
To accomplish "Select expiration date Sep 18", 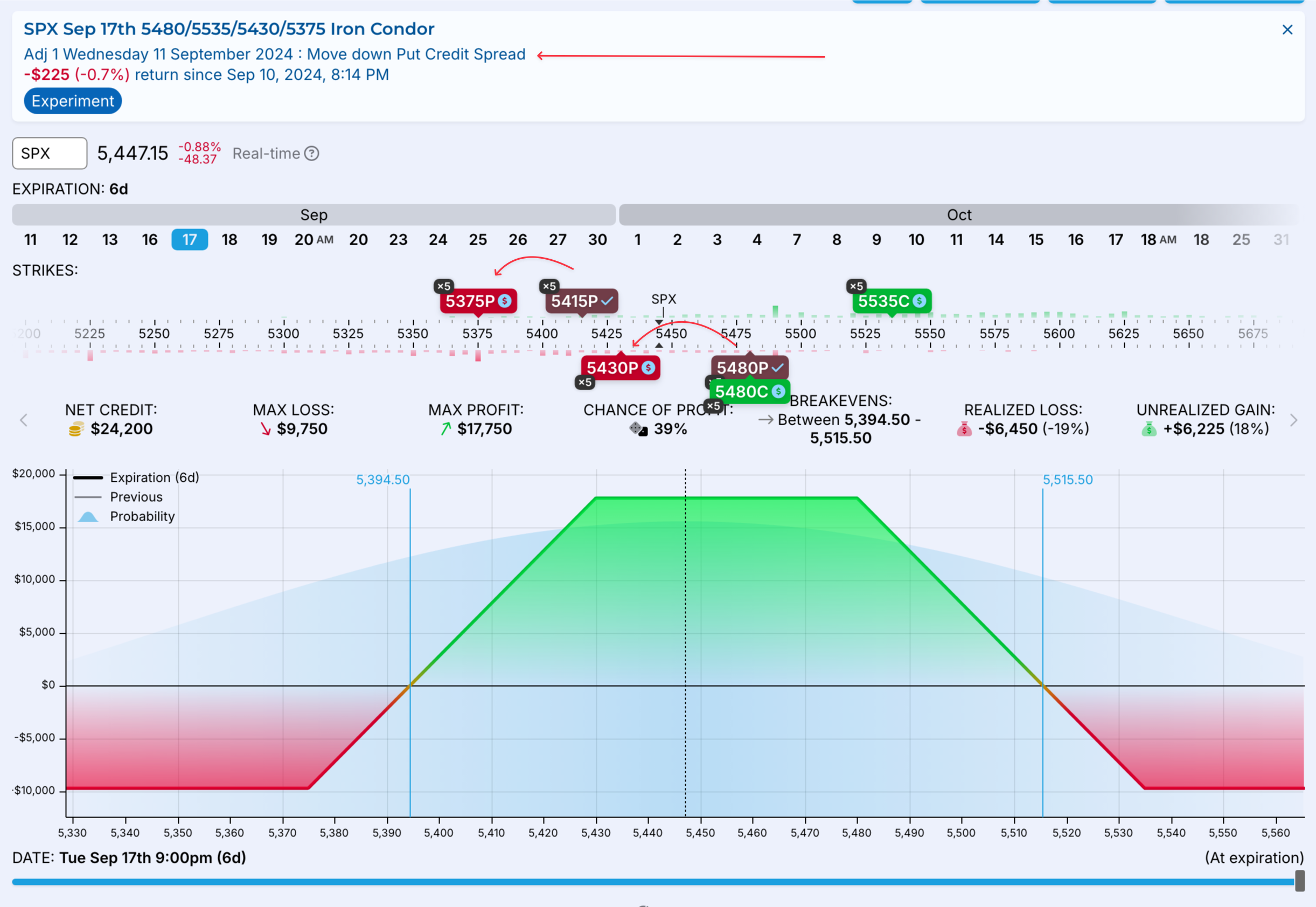I will [x=229, y=240].
